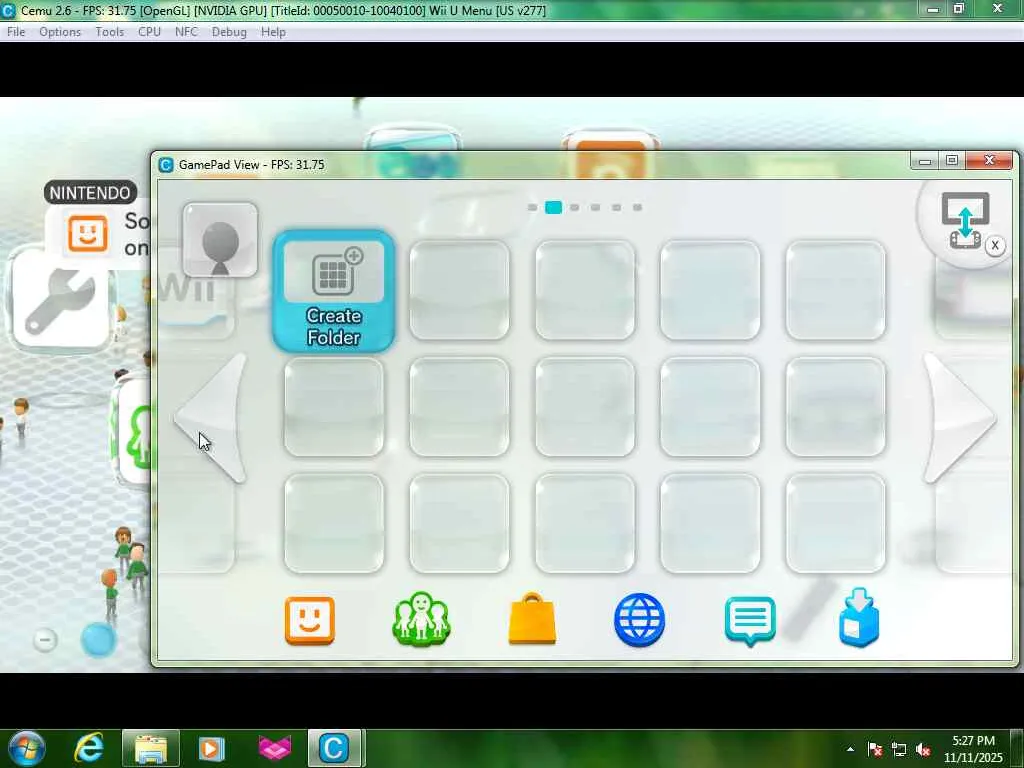This screenshot has width=1024, height=768.
Task: Open Action Center flag tray icon
Action: click(x=875, y=749)
